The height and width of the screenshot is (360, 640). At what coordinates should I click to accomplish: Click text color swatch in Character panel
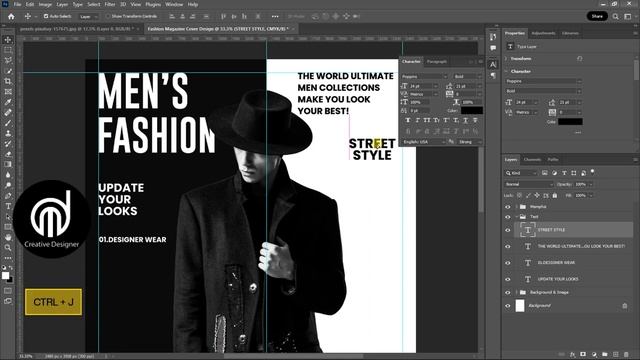point(472,111)
